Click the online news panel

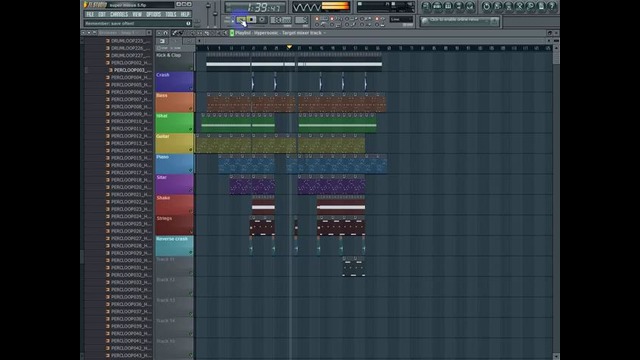click(x=460, y=21)
